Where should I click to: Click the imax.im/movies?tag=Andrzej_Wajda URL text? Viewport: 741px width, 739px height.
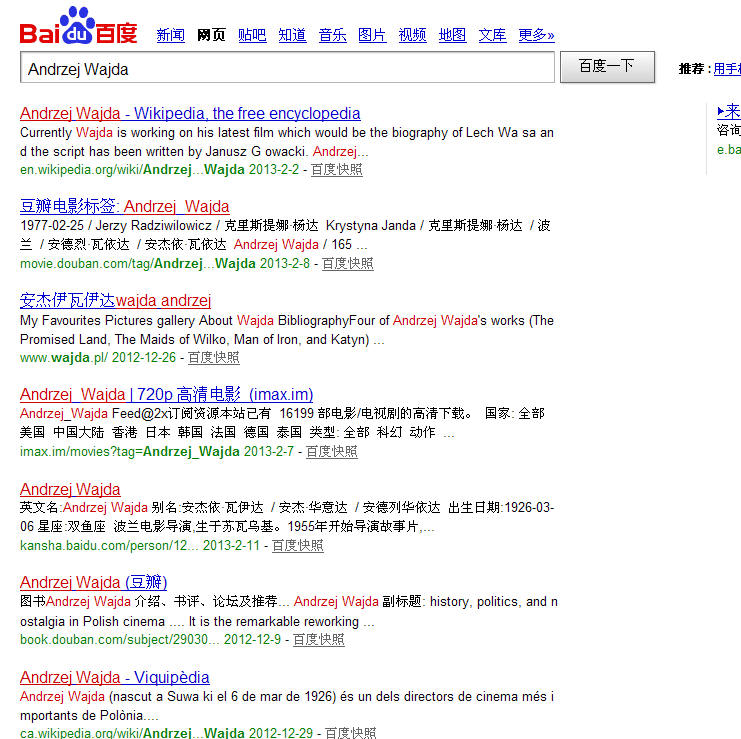(129, 452)
